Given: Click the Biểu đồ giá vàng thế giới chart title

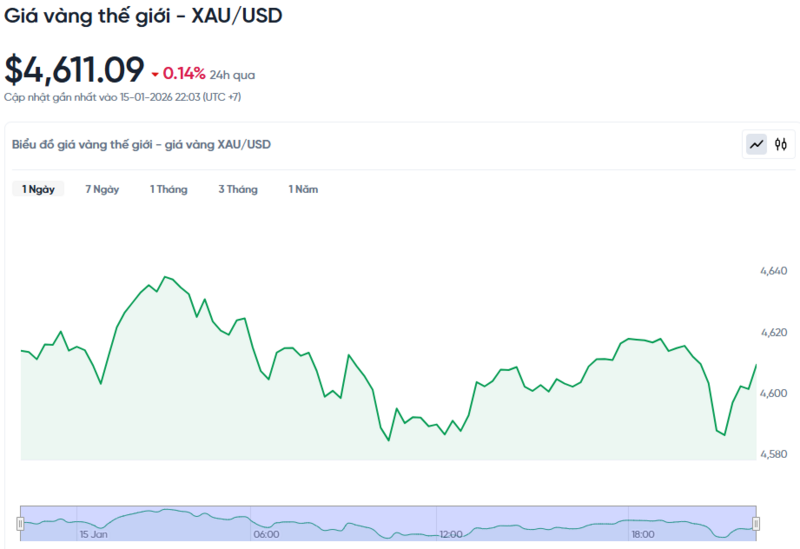Looking at the screenshot, I should (141, 144).
